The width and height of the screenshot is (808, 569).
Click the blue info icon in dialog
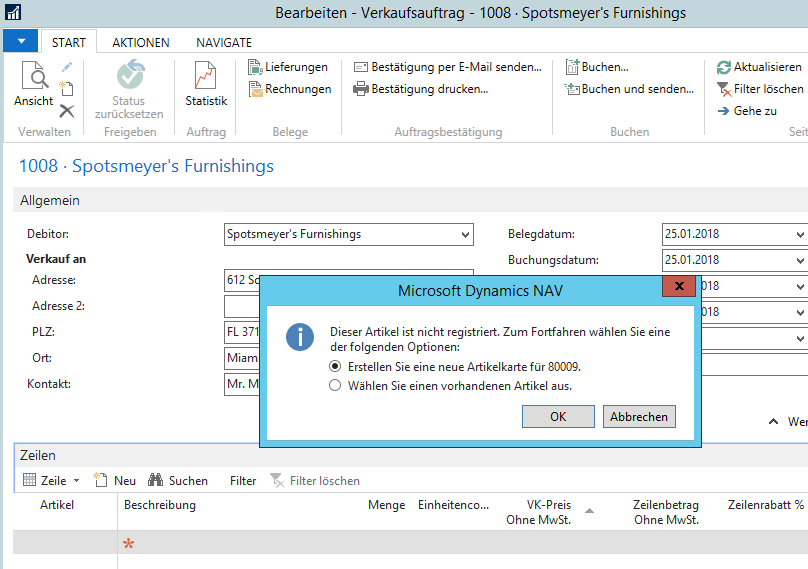pos(300,337)
